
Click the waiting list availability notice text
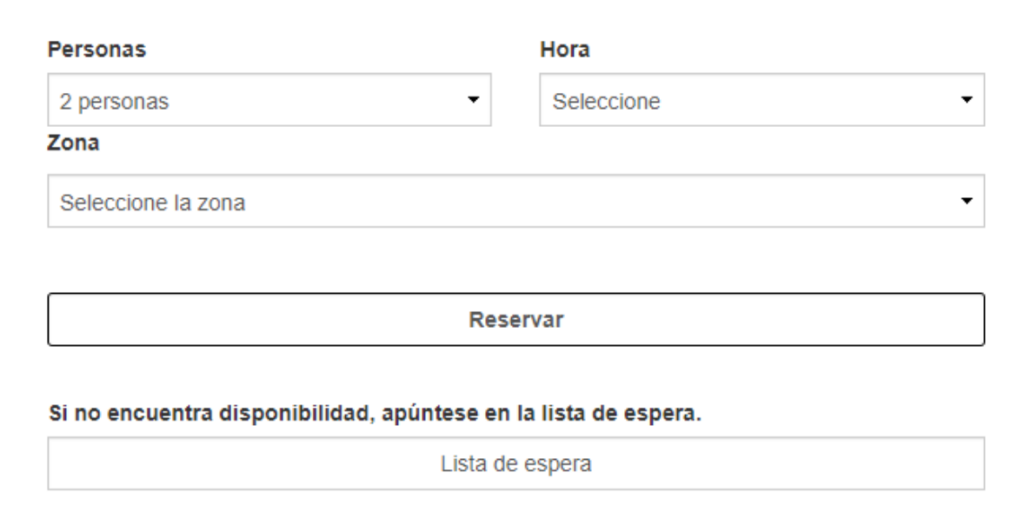pos(374,414)
